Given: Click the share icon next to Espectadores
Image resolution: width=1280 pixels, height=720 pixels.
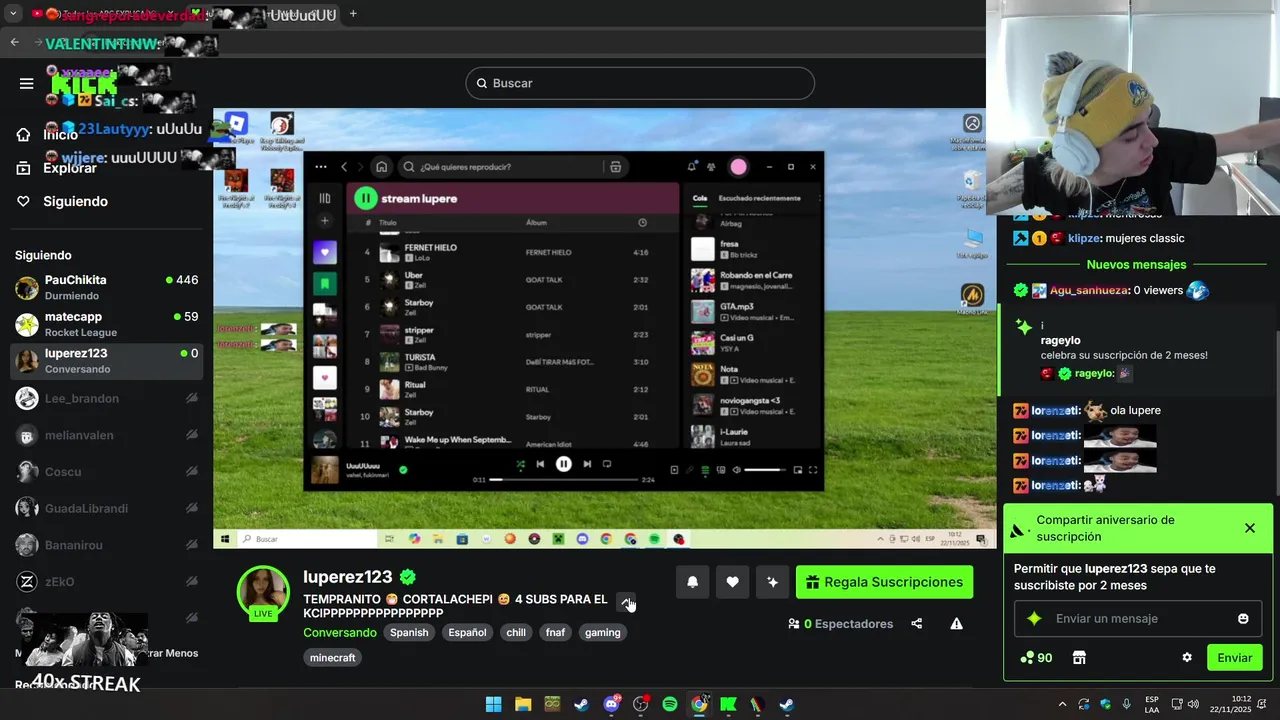Looking at the screenshot, I should click(x=916, y=624).
